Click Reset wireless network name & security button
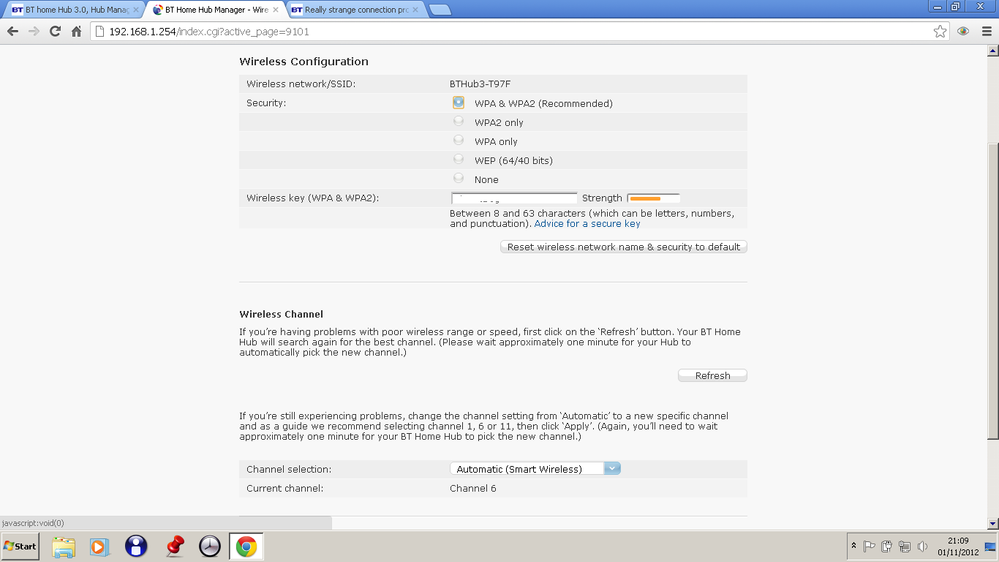Screen dimensions: 999x562 pos(623,247)
